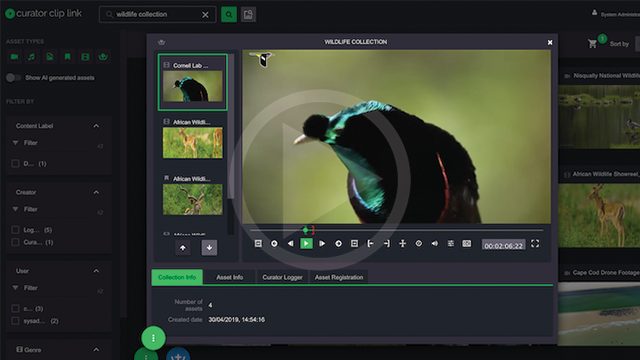Collapse the Content Label filter section
The height and width of the screenshot is (360, 640).
(96, 126)
